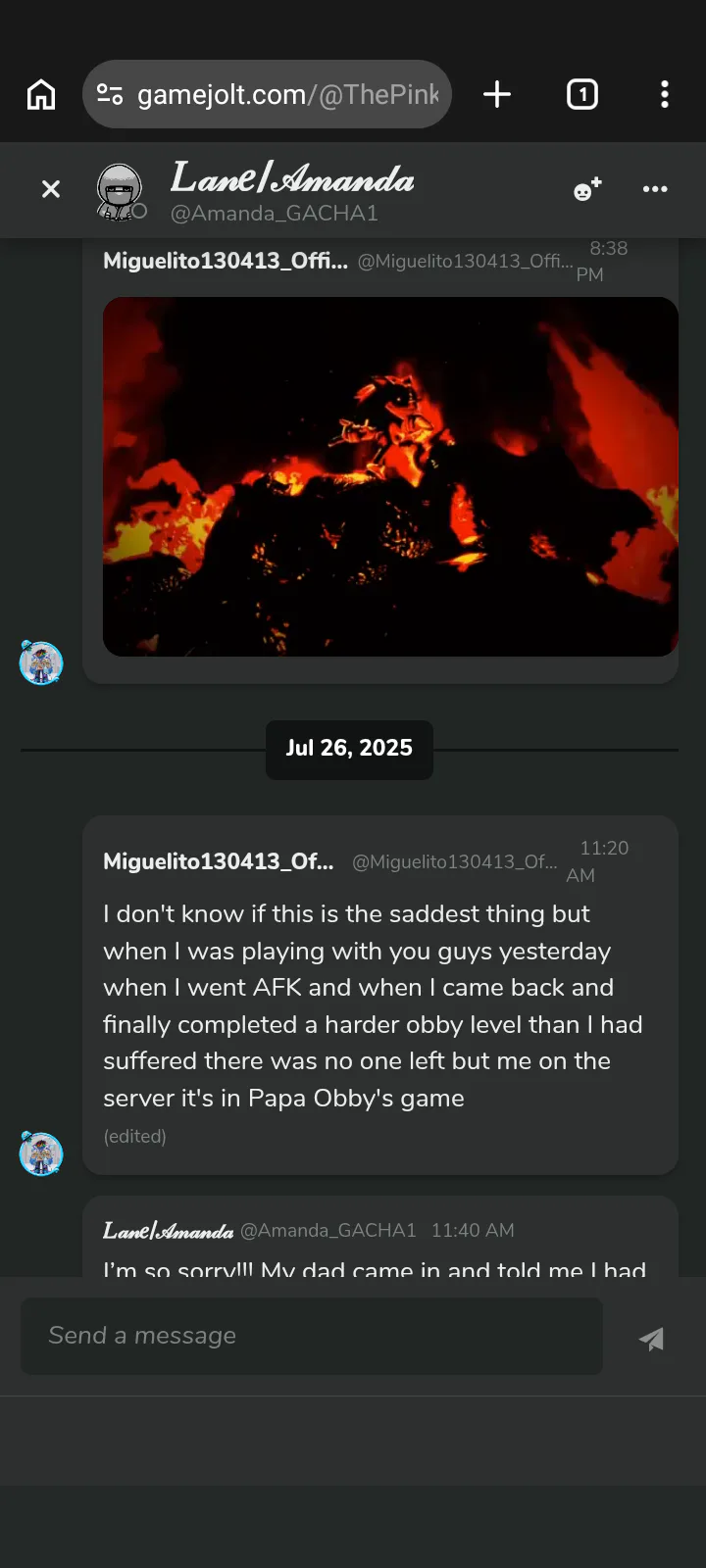Click the gamejolt.com address bar URL
Viewport: 706px width, 1568px height.
coord(288,94)
